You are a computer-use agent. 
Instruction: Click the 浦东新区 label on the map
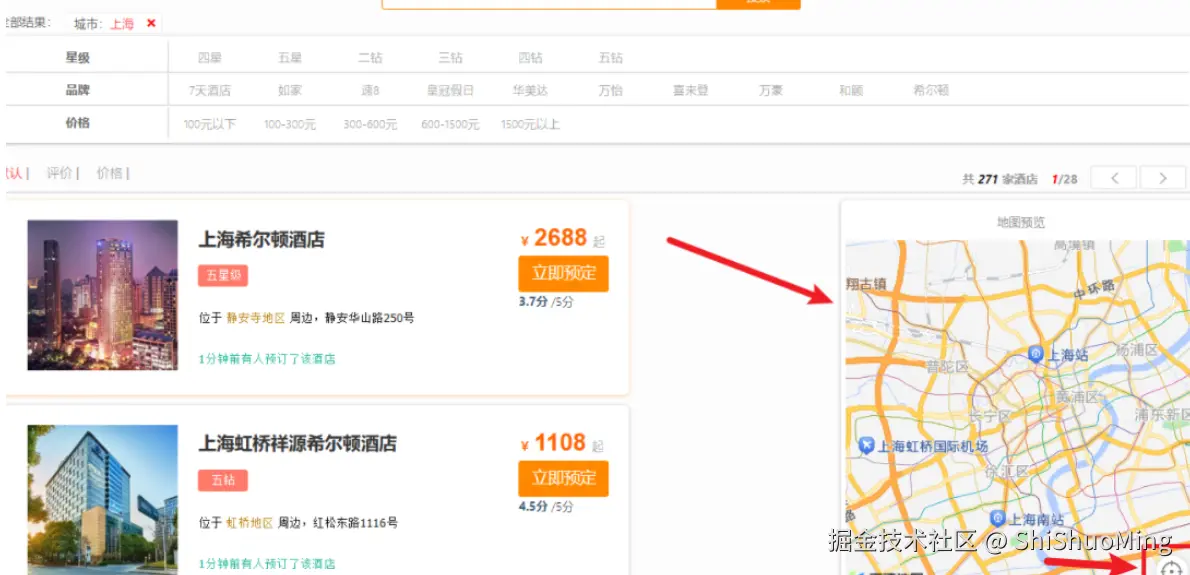click(x=1162, y=414)
